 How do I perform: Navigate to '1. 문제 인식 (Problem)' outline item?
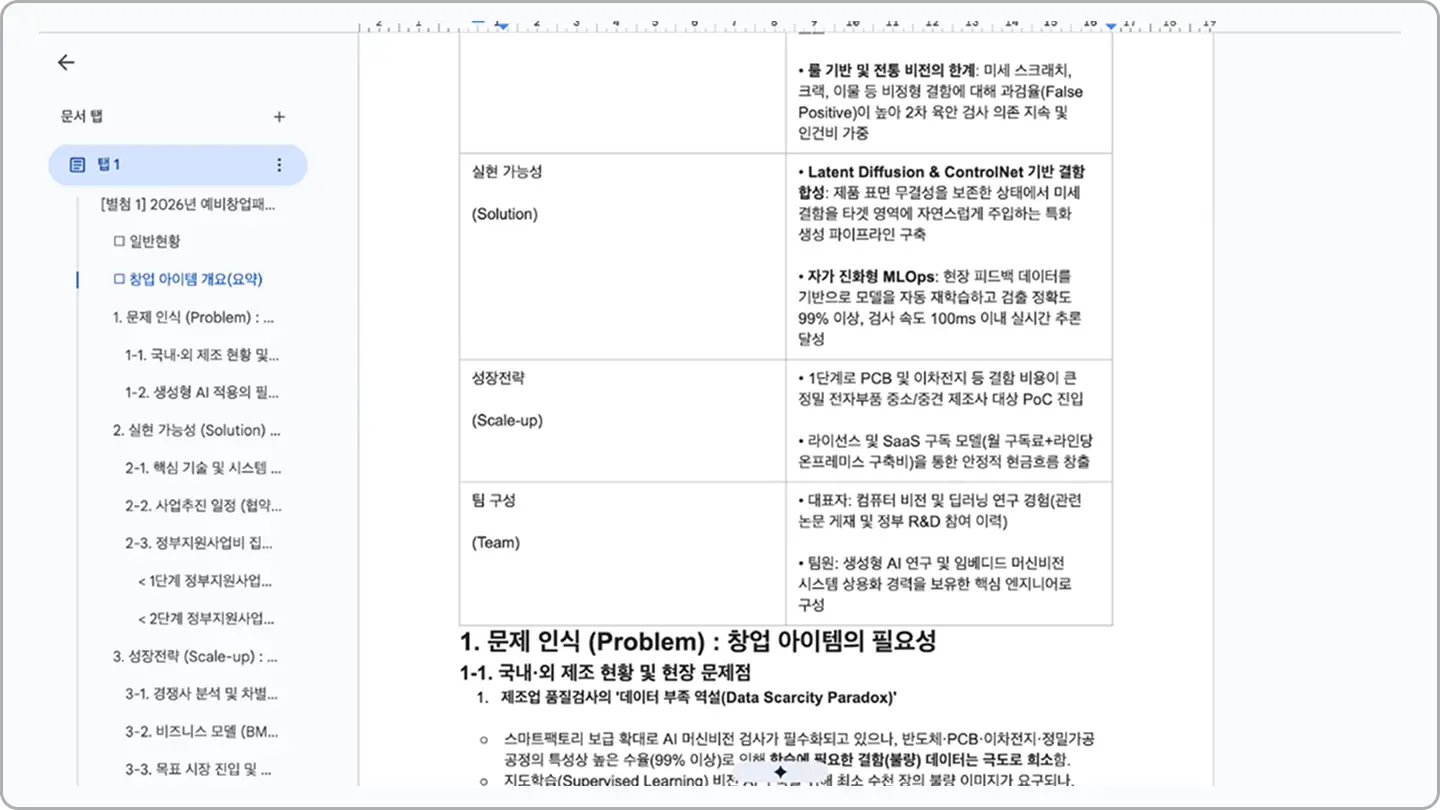pyautogui.click(x=194, y=317)
